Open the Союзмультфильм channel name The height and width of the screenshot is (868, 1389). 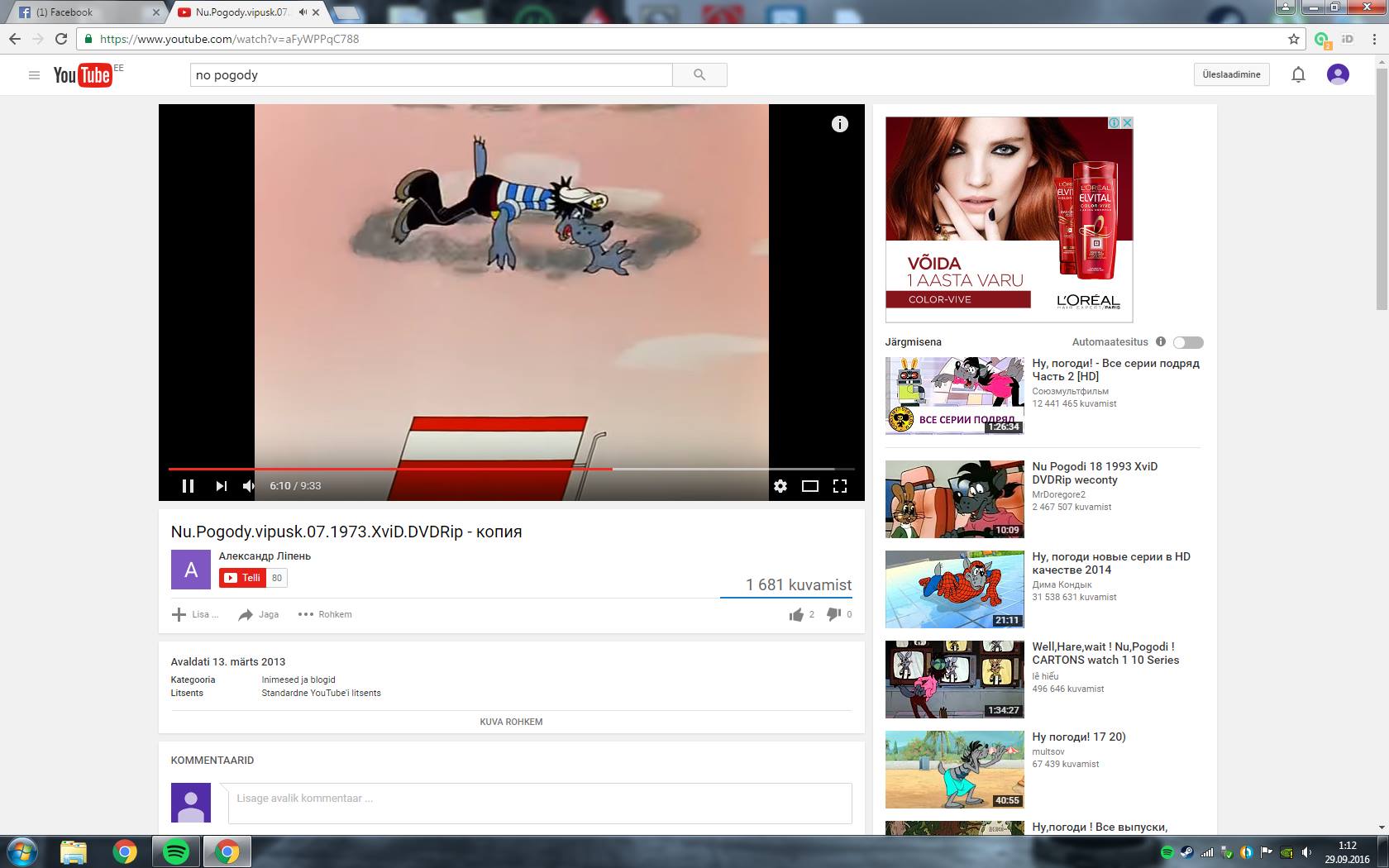1070,391
